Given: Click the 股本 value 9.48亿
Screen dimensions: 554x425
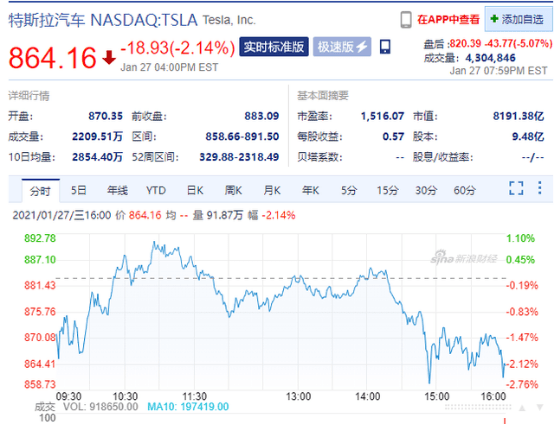Looking at the screenshot, I should click(x=528, y=136).
